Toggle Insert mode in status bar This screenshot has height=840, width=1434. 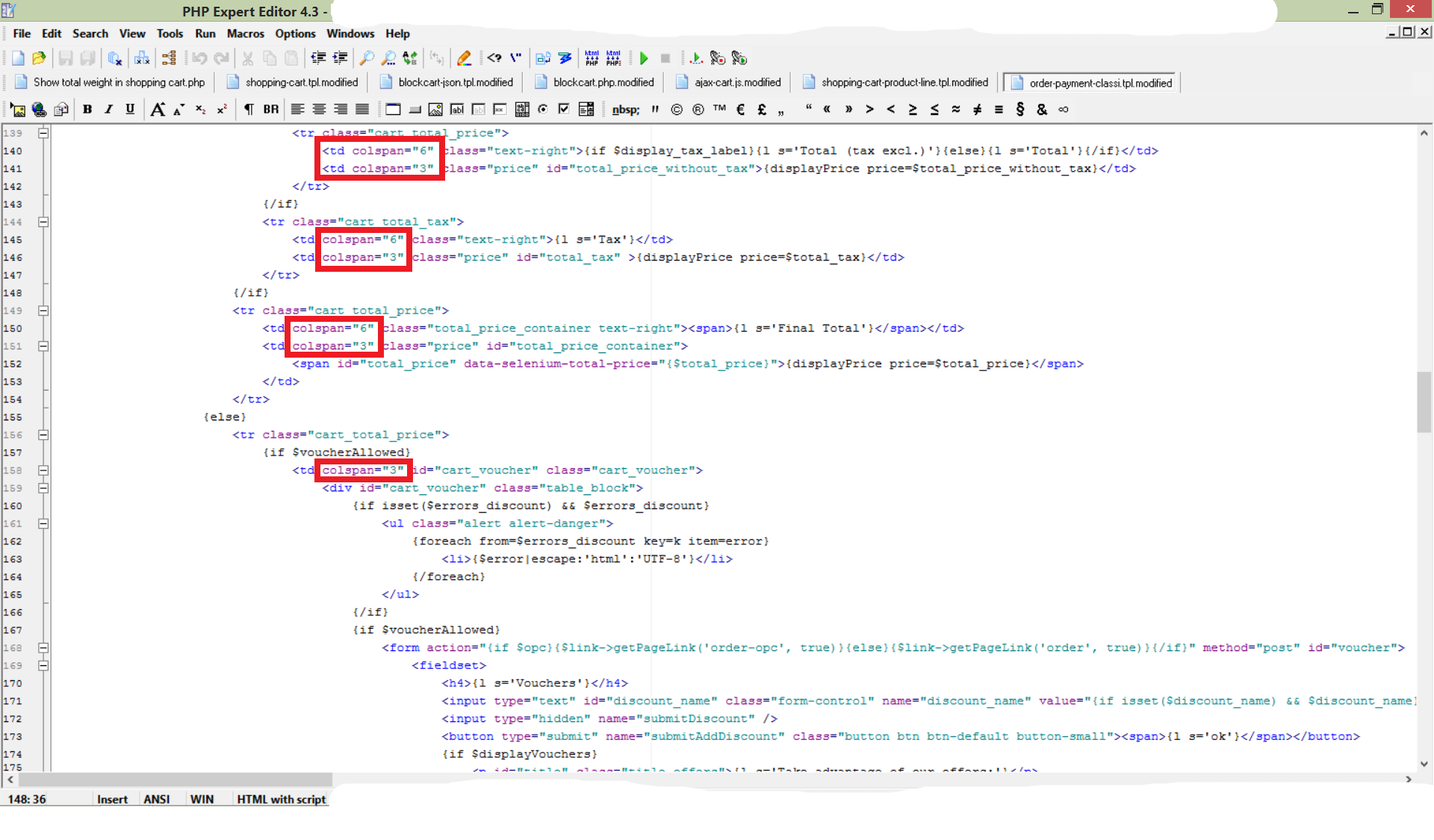pos(112,799)
